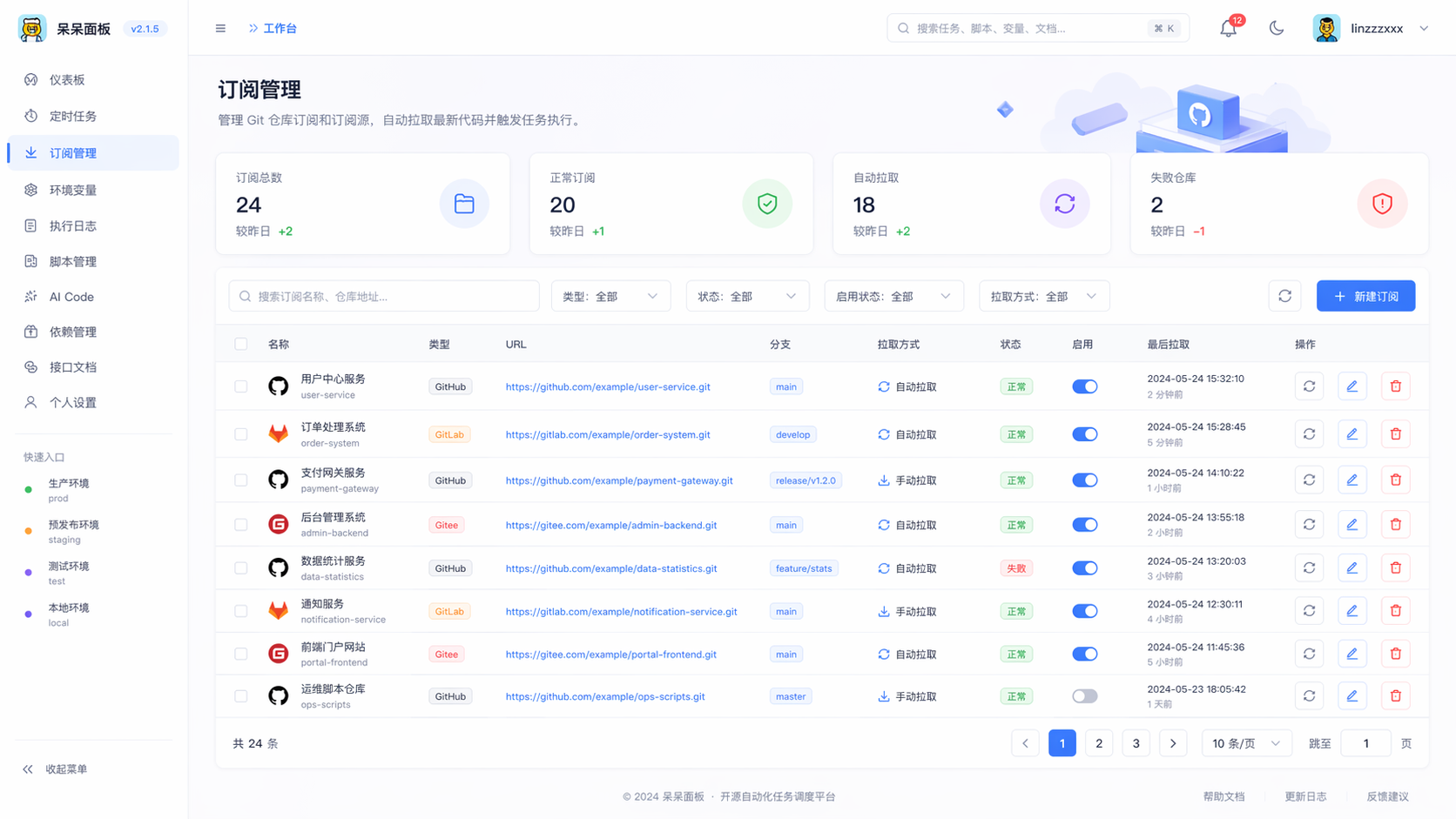Delete the 用户中心服务 subscription

tap(1396, 386)
